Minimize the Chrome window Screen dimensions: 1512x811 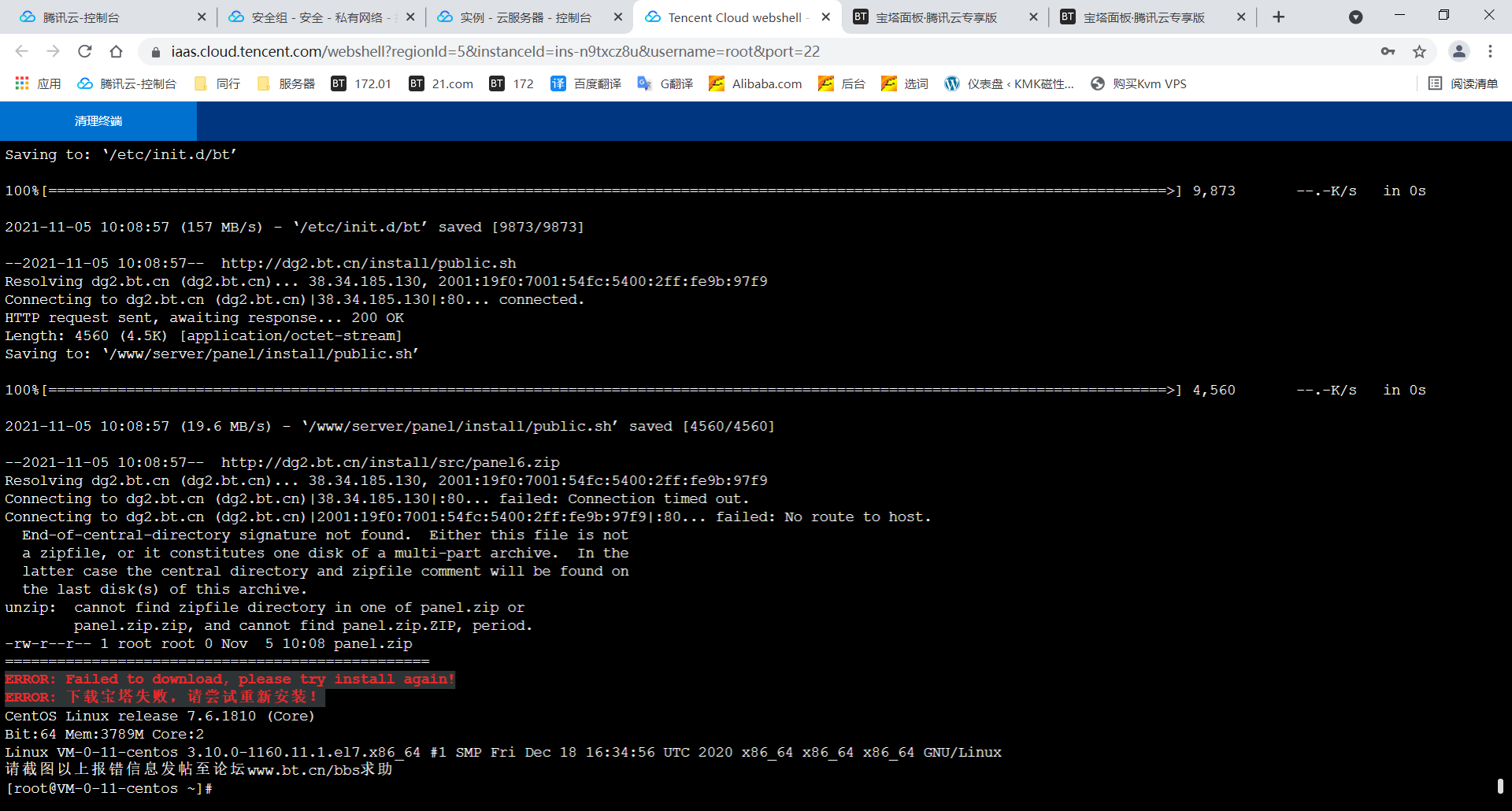coord(1399,15)
